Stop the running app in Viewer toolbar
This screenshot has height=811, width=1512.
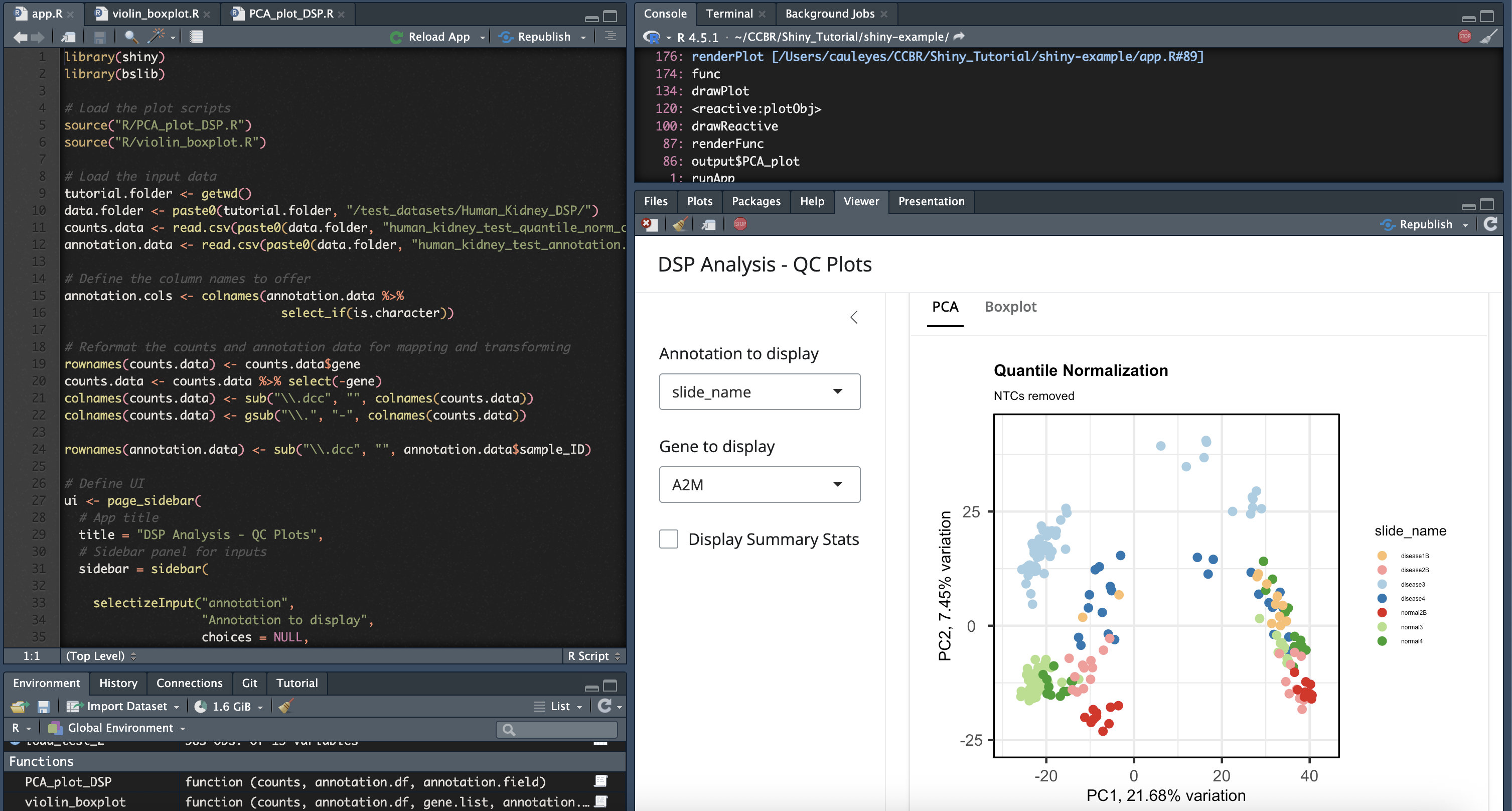(x=740, y=224)
